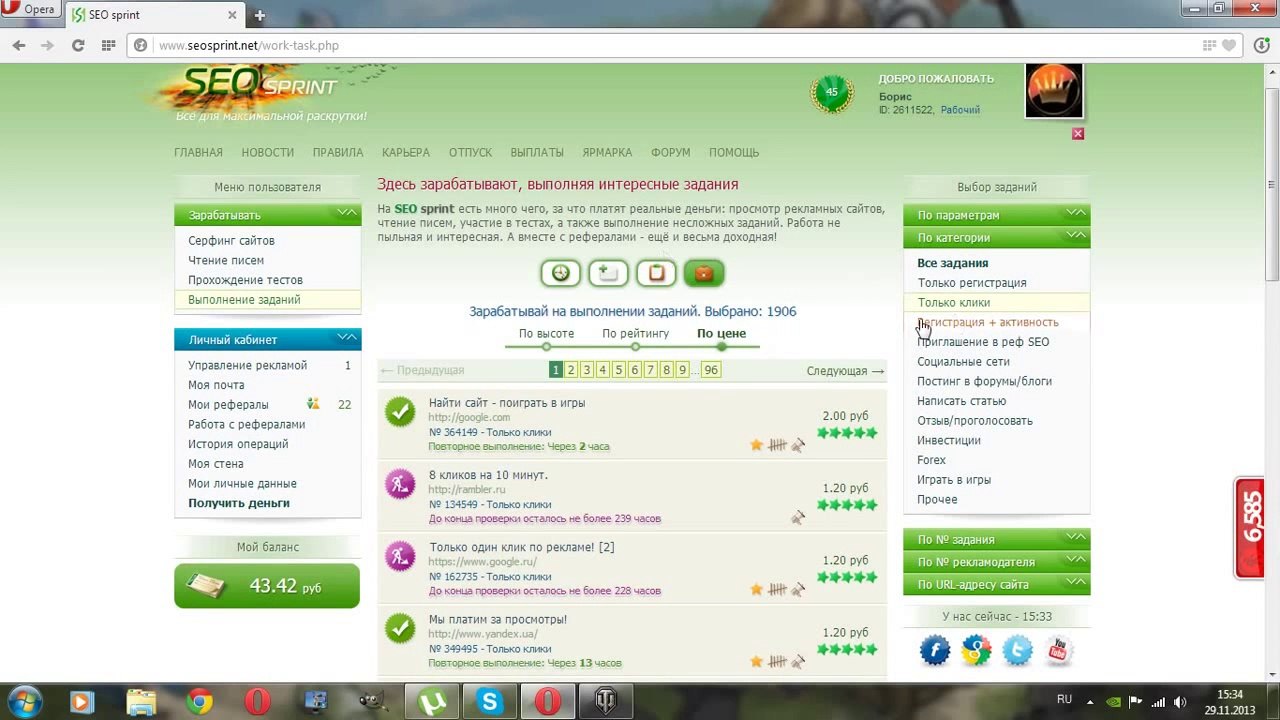Open 'Получить деньги' link

tap(239, 503)
